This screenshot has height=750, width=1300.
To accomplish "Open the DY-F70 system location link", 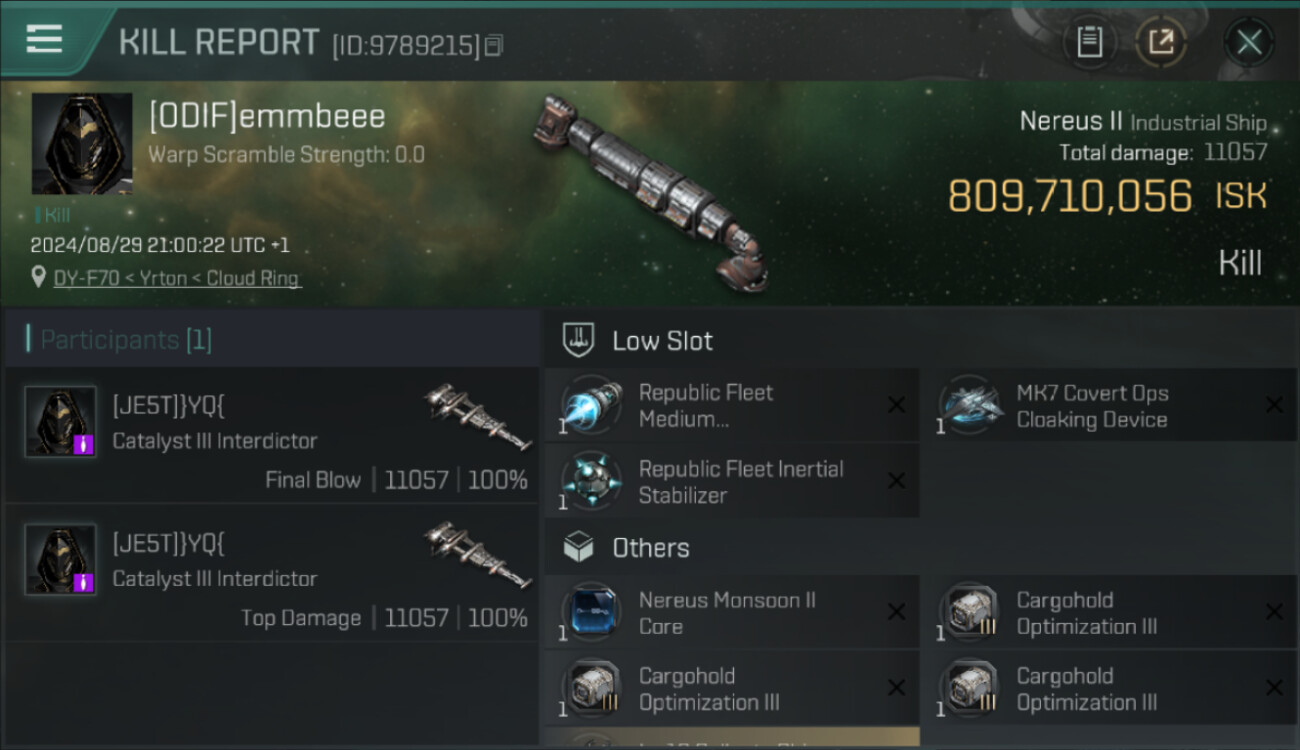I will coord(177,278).
